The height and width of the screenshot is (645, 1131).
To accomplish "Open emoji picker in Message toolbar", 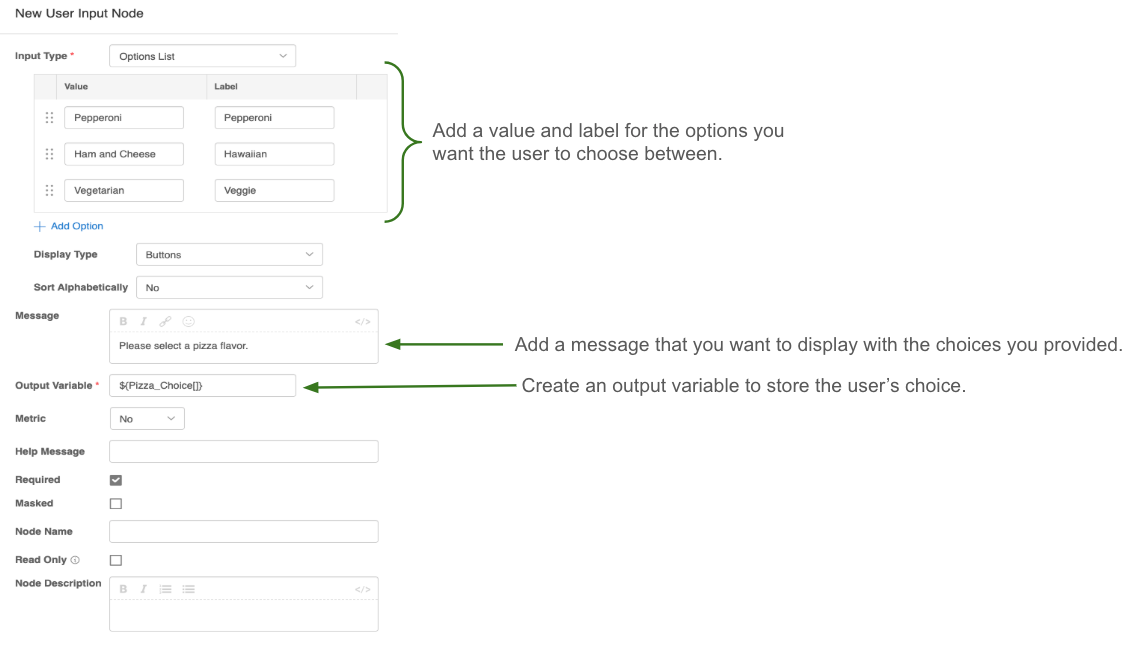I will [188, 322].
